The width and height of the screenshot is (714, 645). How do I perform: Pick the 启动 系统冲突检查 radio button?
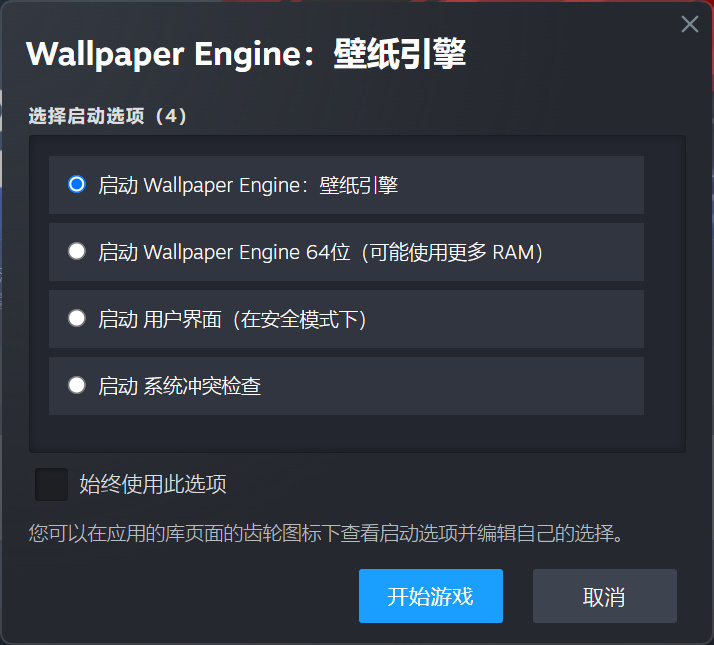point(76,385)
